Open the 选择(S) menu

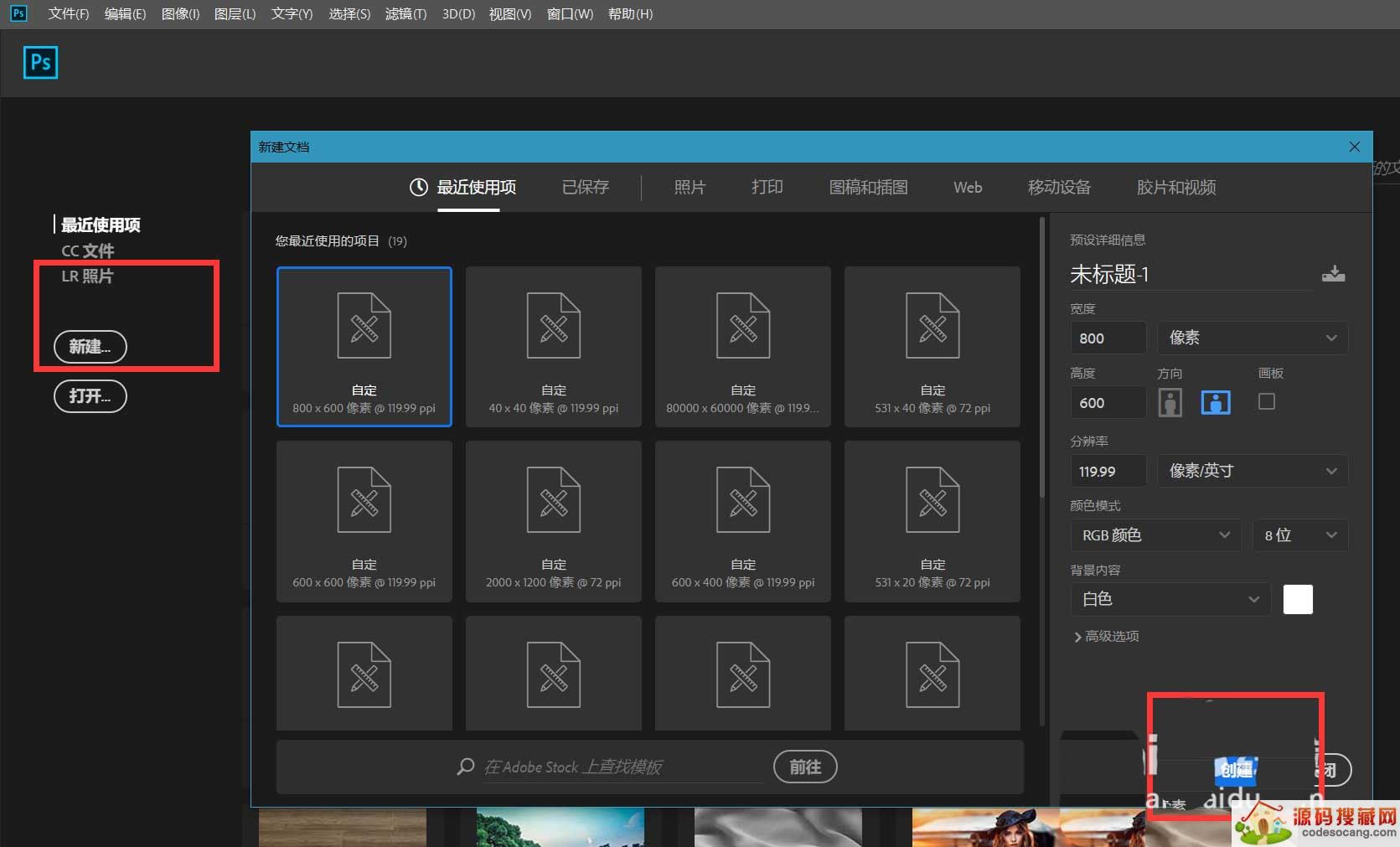click(349, 13)
